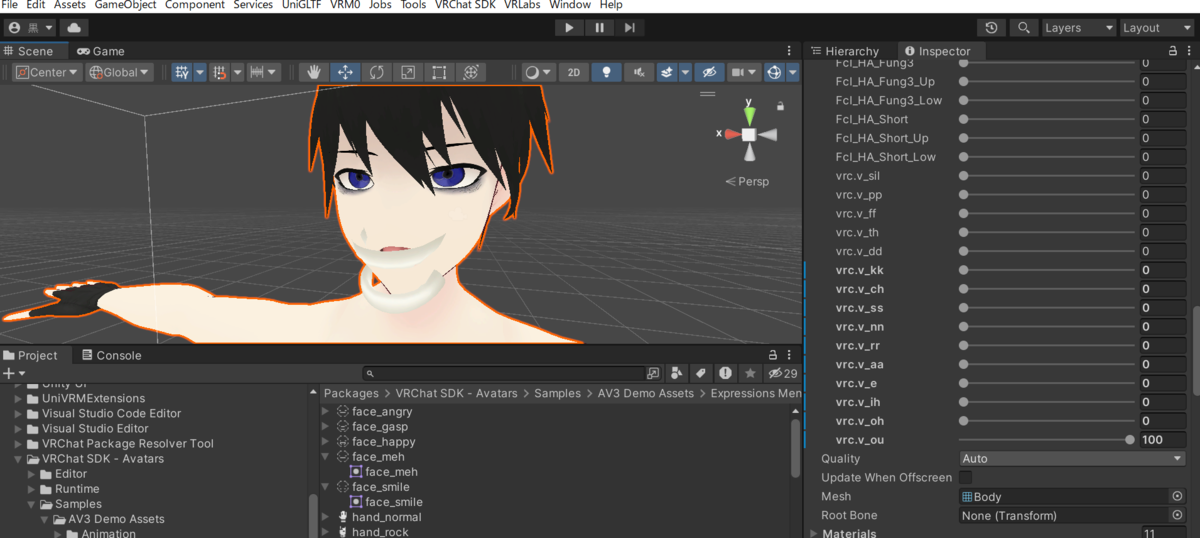Select the Hand view tool
The width and height of the screenshot is (1200, 538).
(314, 72)
